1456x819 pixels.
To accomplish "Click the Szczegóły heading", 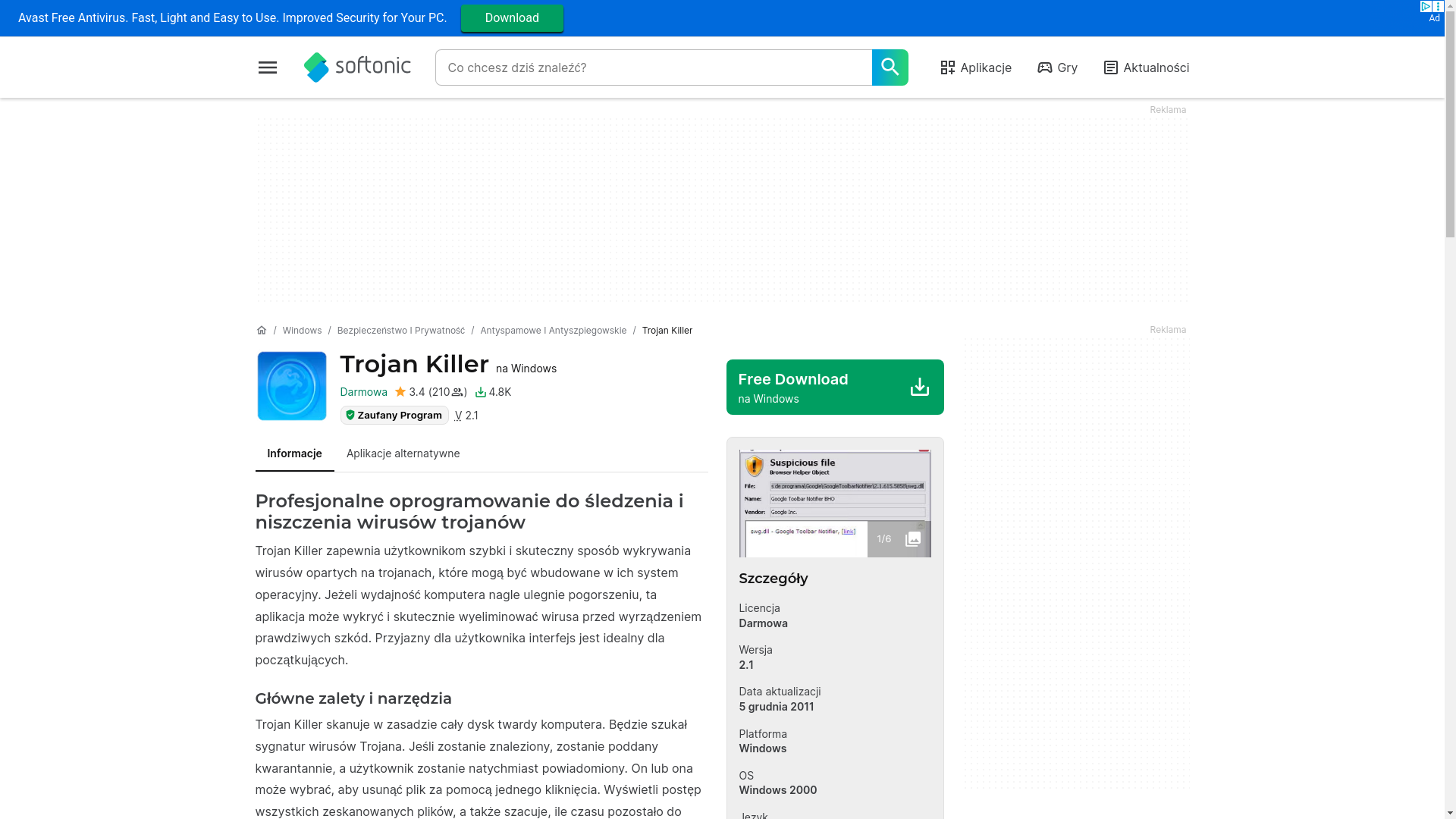I will (773, 579).
